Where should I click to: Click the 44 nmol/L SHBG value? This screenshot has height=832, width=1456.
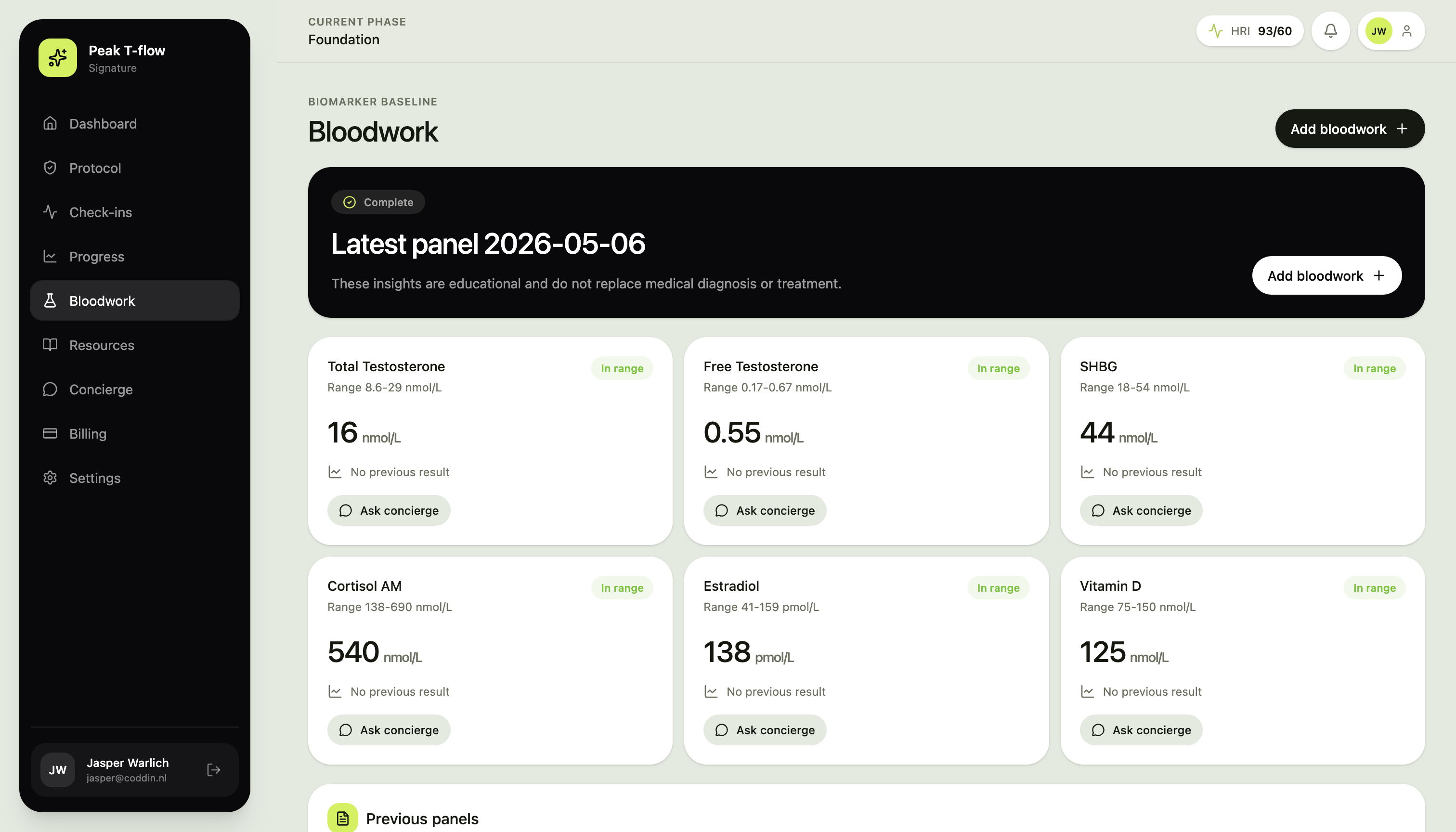pos(1118,432)
